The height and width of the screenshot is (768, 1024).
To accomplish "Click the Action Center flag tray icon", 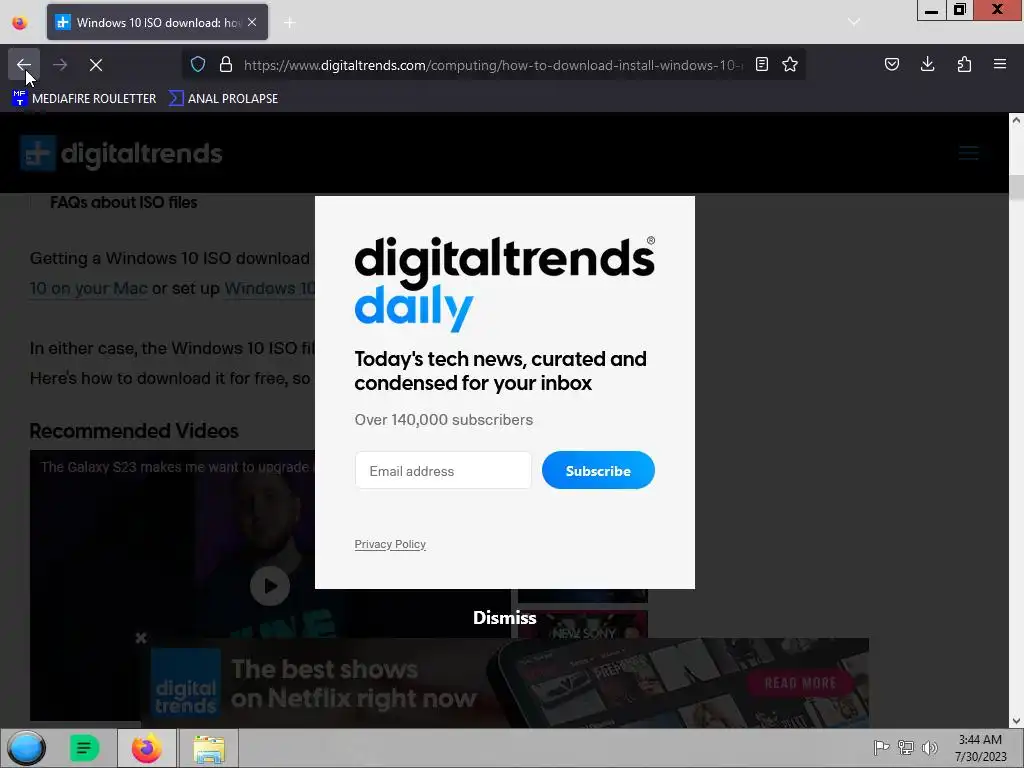I will (881, 747).
